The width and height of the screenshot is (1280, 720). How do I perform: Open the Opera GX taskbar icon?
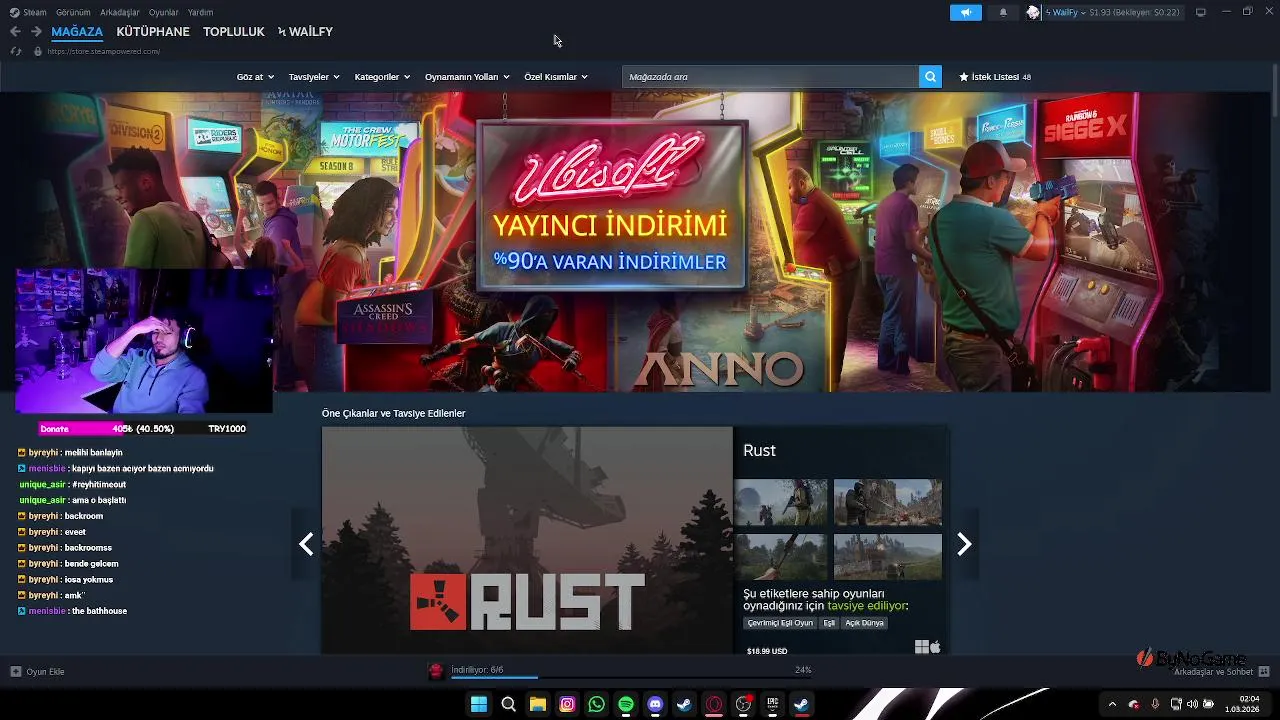click(x=714, y=705)
